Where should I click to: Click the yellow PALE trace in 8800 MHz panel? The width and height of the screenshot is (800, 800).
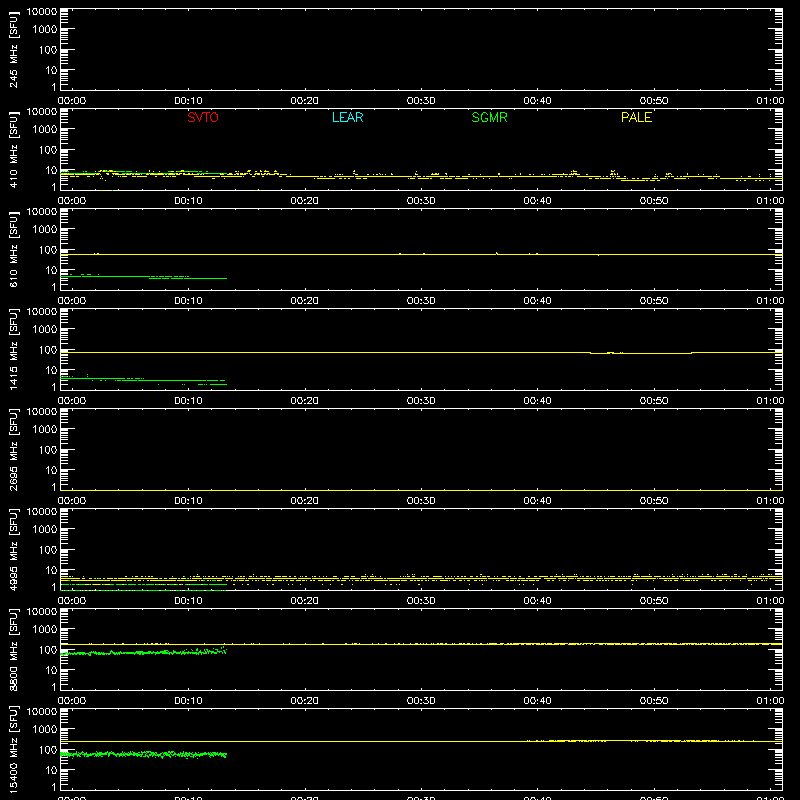[421, 644]
